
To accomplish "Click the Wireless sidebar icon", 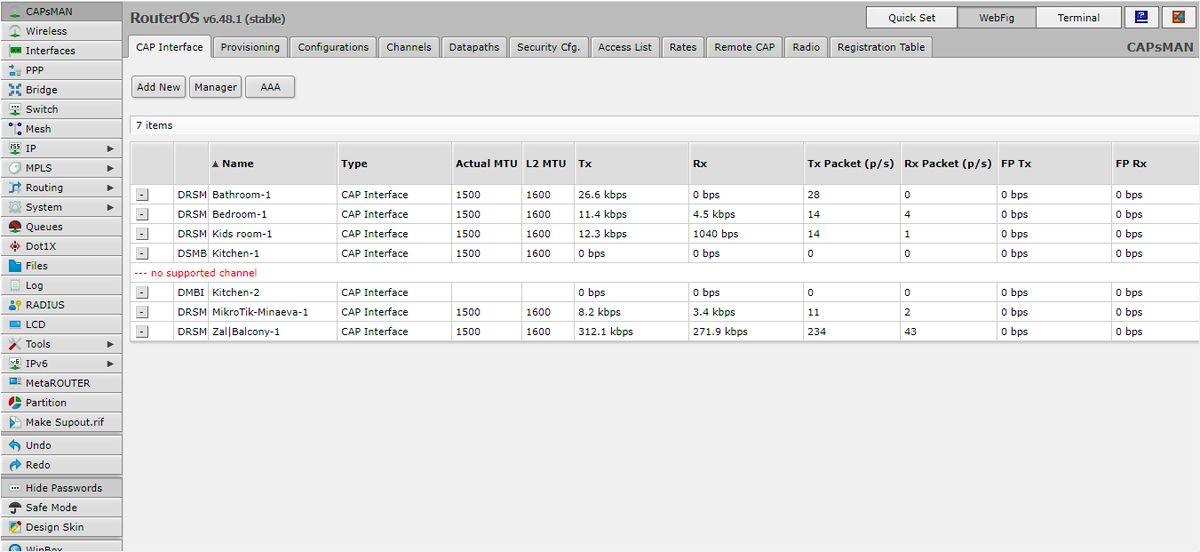I will (x=15, y=31).
